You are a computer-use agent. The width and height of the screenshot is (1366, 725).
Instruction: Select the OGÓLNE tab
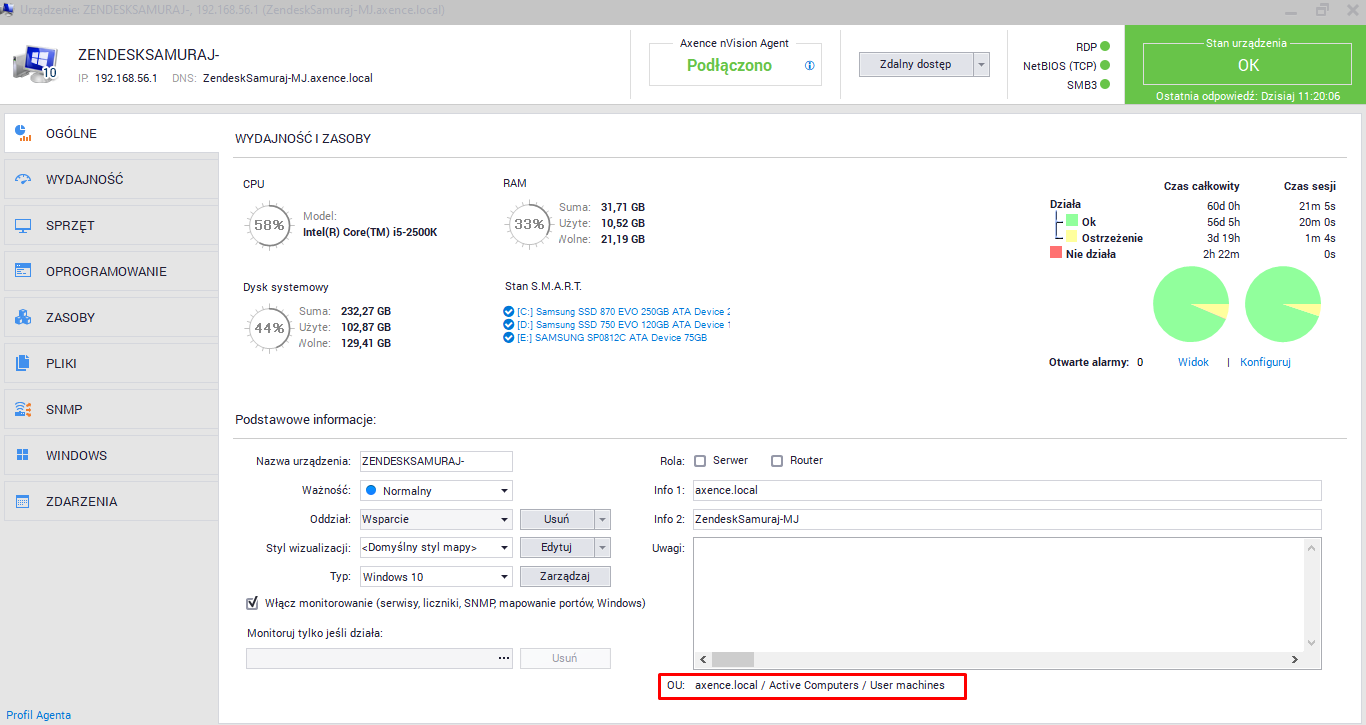[x=71, y=134]
